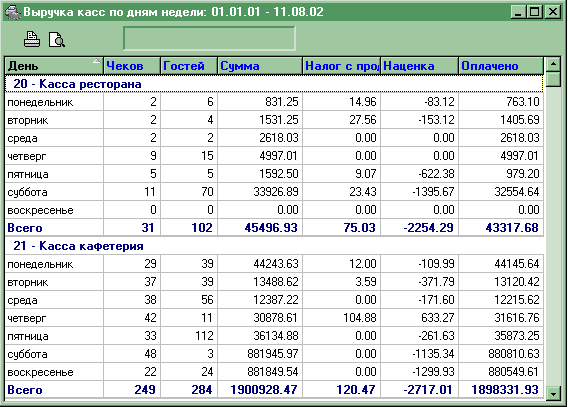568x407 pixels.
Task: Select понедельник row under Касса кафетерия
Action: pos(274,264)
